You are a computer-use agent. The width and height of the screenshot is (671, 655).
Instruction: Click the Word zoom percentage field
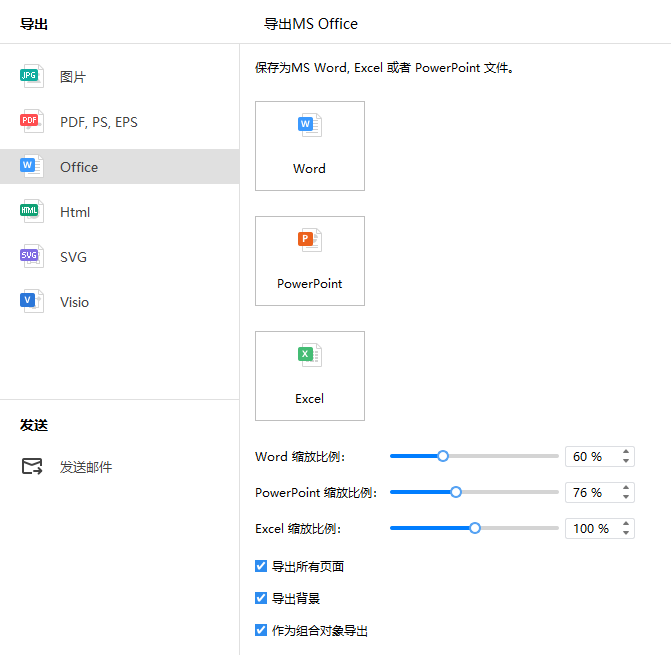(x=600, y=456)
